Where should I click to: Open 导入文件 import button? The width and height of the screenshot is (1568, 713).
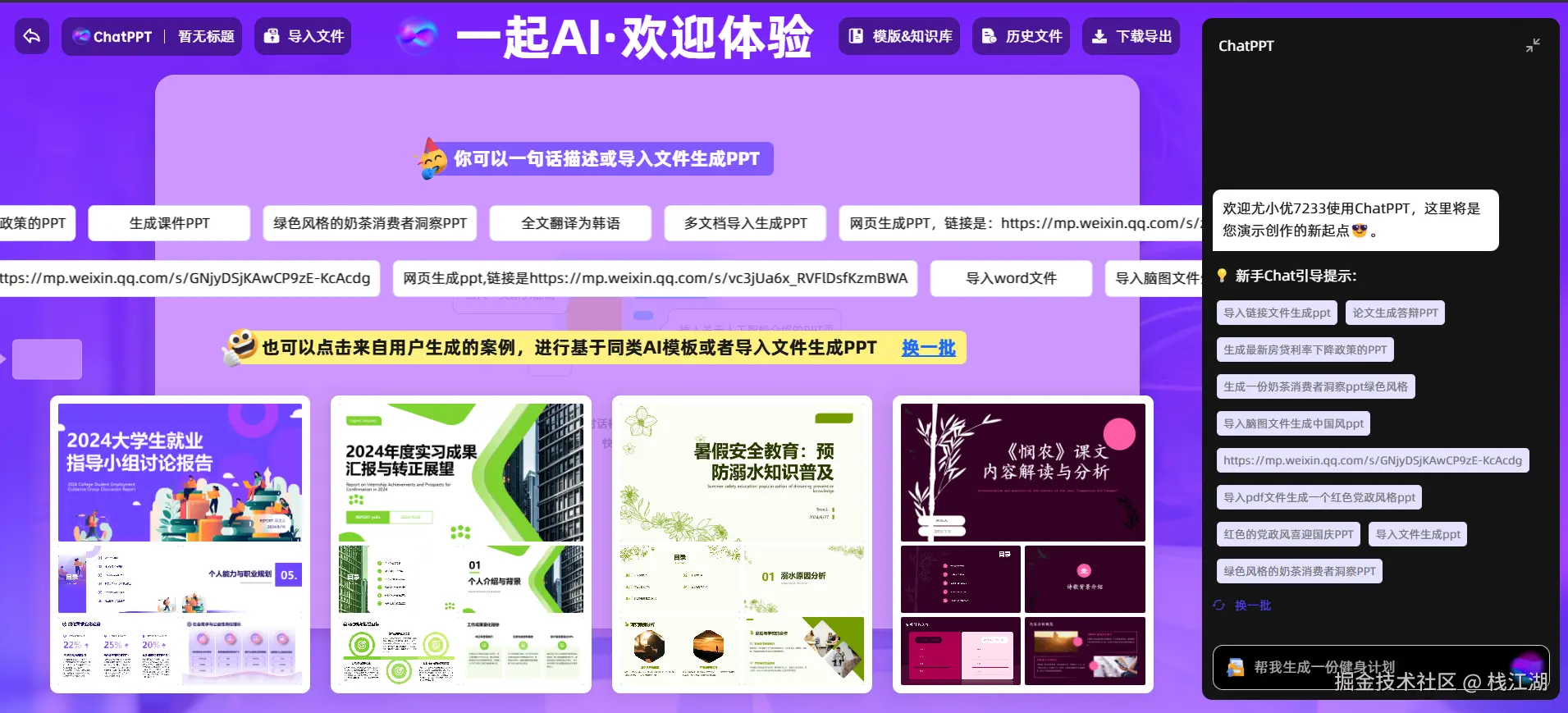(x=303, y=36)
